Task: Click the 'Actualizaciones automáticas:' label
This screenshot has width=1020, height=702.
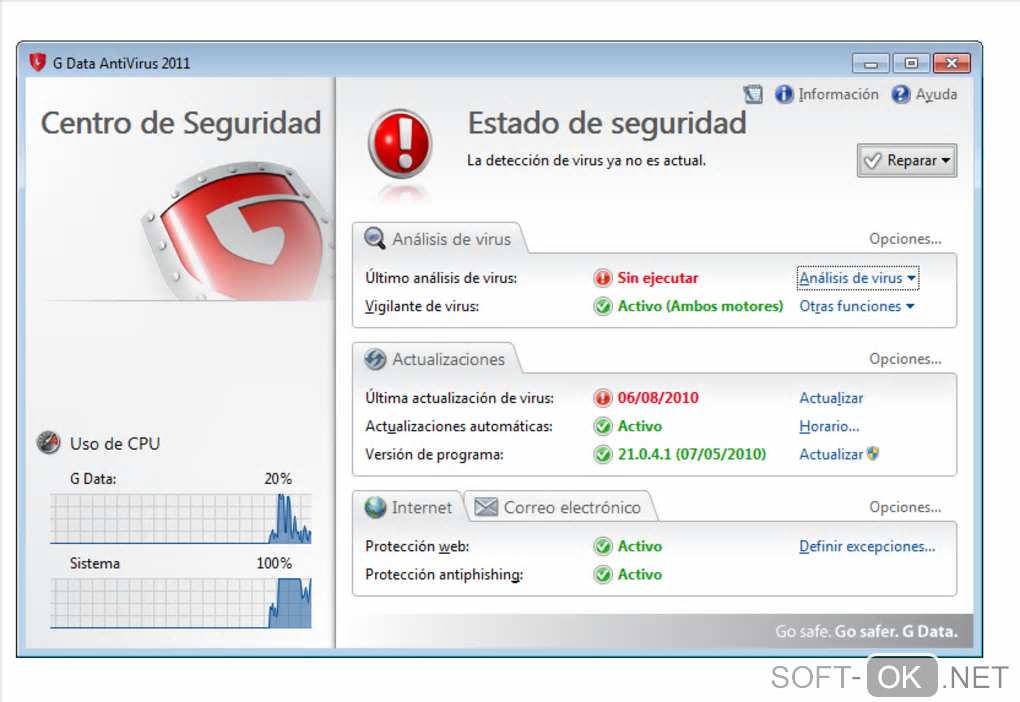Action: click(x=459, y=426)
